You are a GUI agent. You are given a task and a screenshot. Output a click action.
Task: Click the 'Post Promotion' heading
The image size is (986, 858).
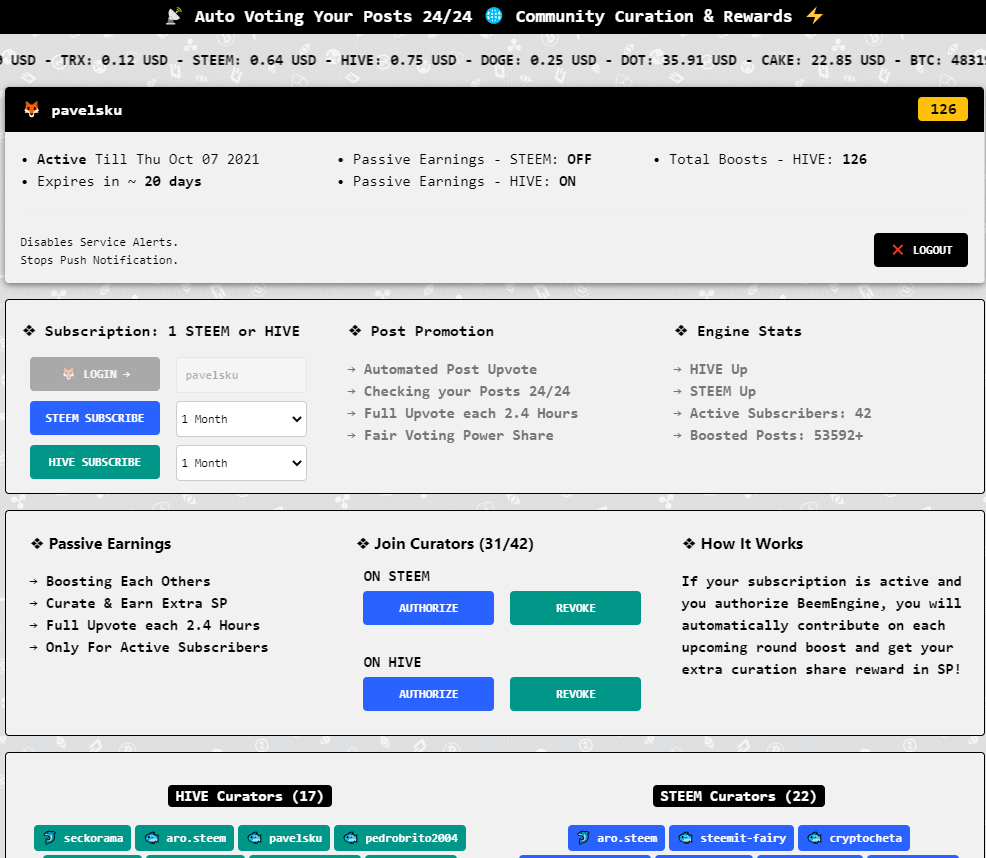(432, 332)
